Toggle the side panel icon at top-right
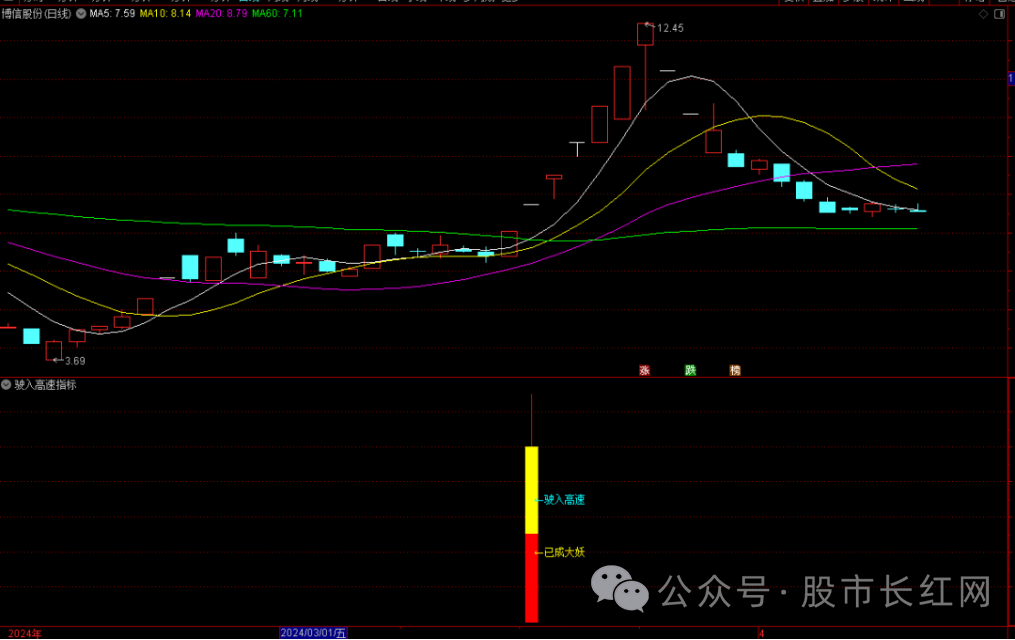Image resolution: width=1015 pixels, height=640 pixels. [x=999, y=14]
